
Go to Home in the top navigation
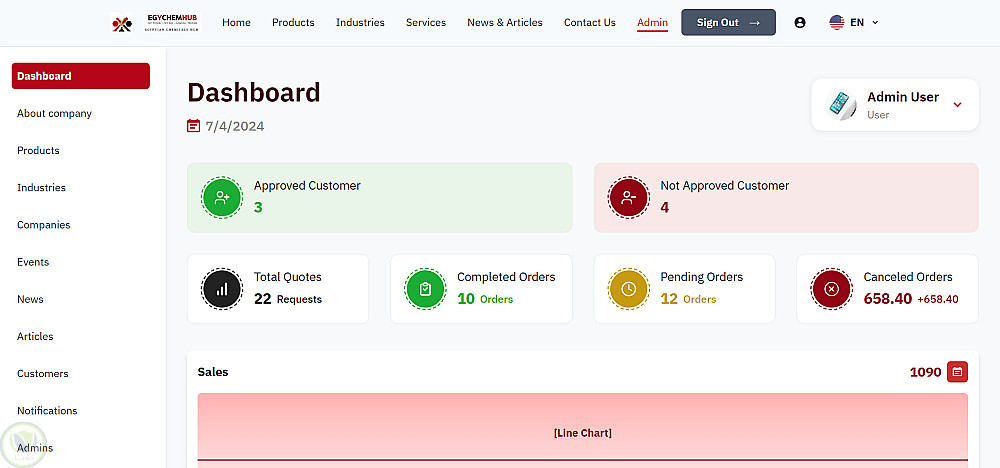[x=236, y=22]
